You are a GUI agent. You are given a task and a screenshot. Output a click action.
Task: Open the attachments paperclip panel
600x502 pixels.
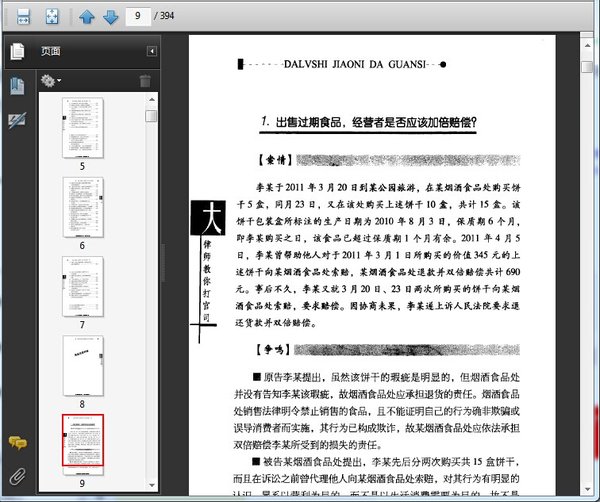[16, 473]
